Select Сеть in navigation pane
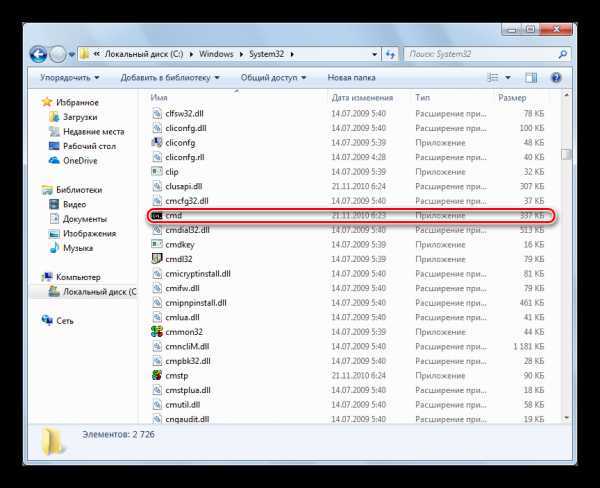This screenshot has height=488, width=600. (57, 320)
